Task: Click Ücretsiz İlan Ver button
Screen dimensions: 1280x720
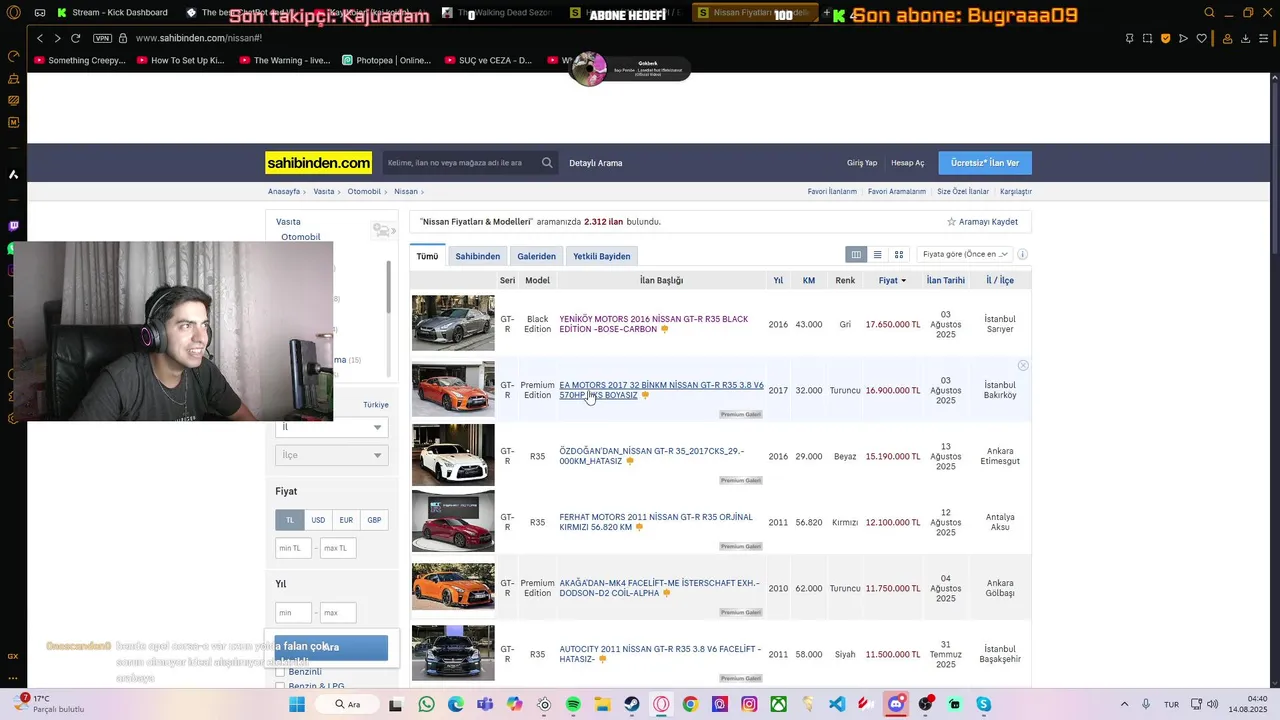Action: 985,163
